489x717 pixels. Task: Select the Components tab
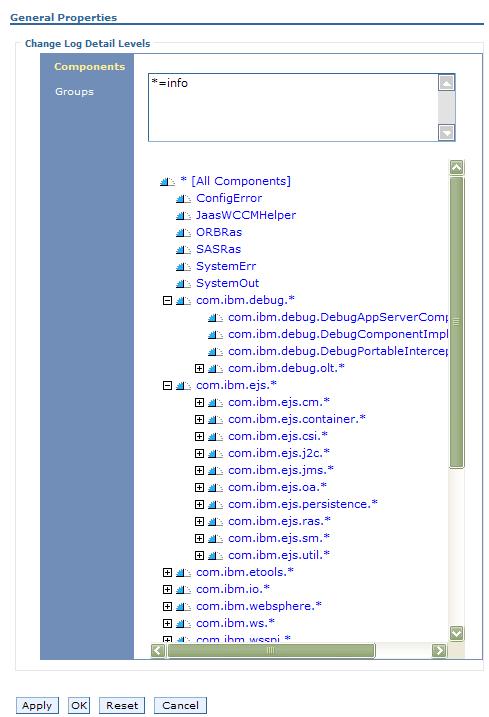tap(90, 66)
